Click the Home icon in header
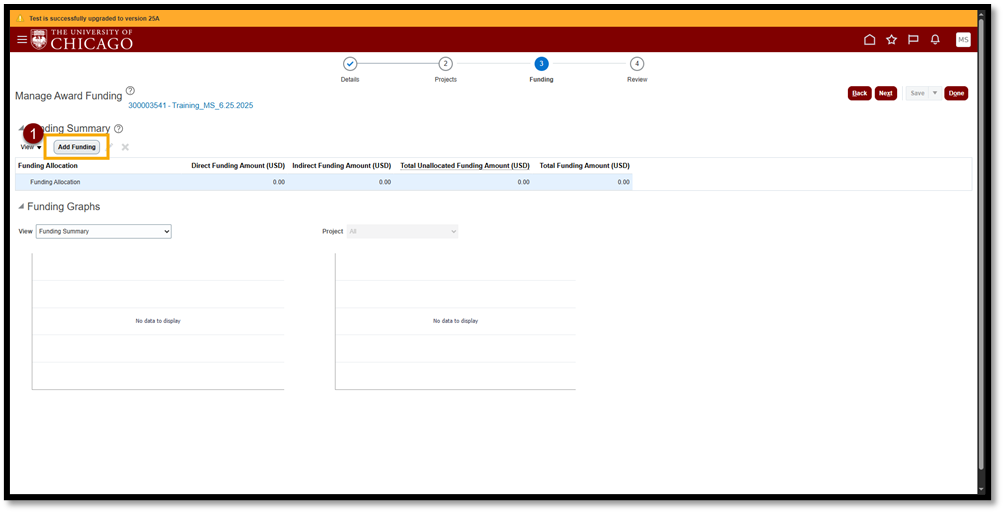The width and height of the screenshot is (1004, 513). pyautogui.click(x=869, y=40)
